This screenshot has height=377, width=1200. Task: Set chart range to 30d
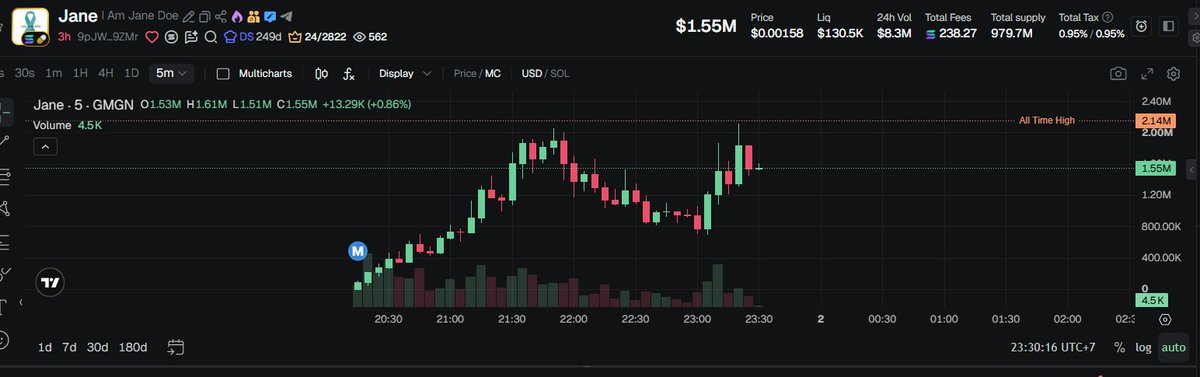click(x=97, y=347)
